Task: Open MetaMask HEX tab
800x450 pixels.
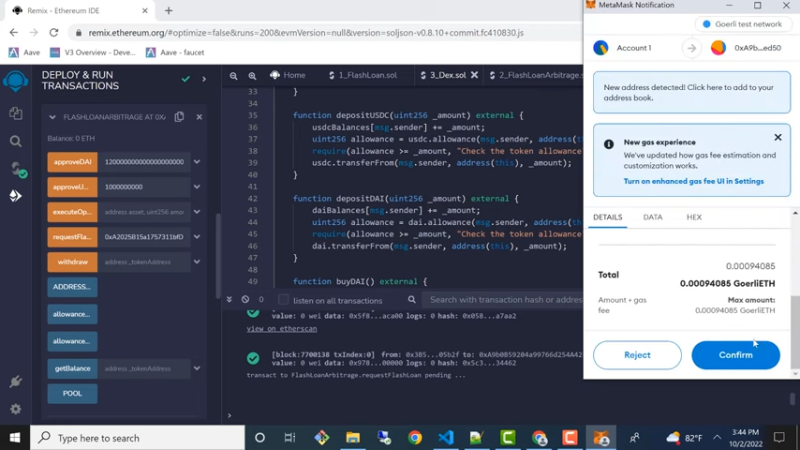Action: [694, 217]
